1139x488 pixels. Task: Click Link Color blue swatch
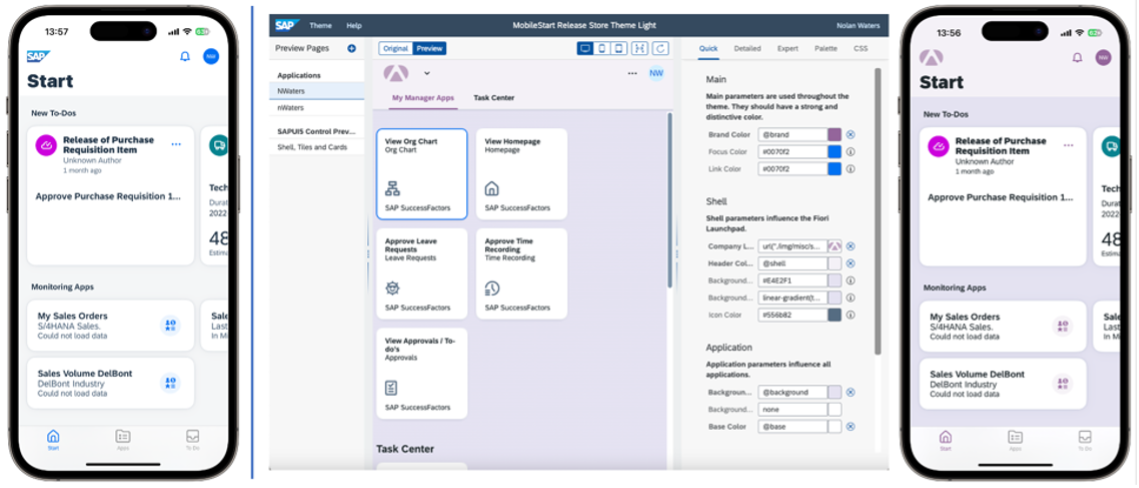[835, 168]
